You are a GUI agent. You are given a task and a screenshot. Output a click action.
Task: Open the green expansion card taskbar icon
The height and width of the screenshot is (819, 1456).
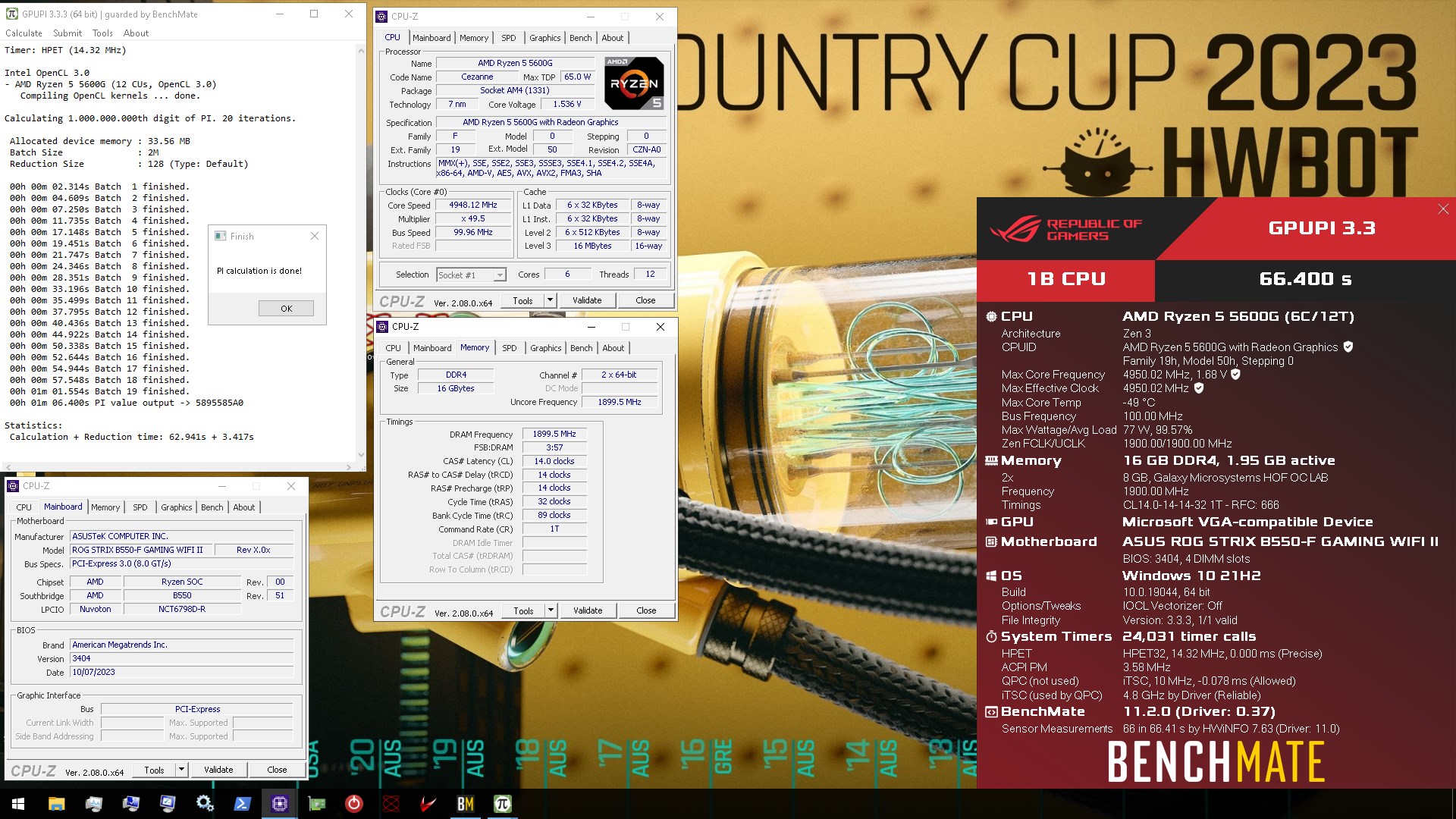[316, 804]
